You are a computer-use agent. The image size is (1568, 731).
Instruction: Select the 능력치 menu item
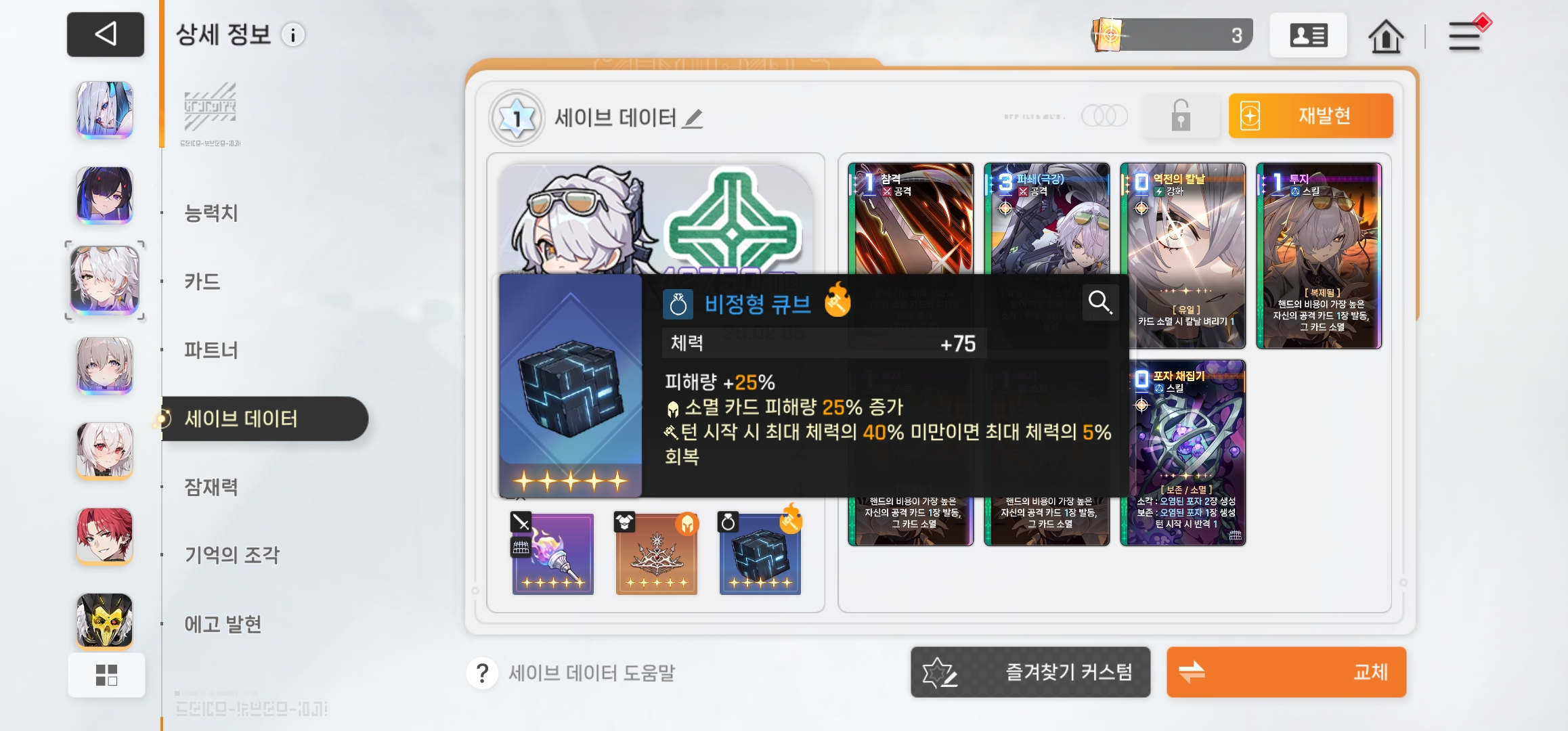pyautogui.click(x=211, y=213)
